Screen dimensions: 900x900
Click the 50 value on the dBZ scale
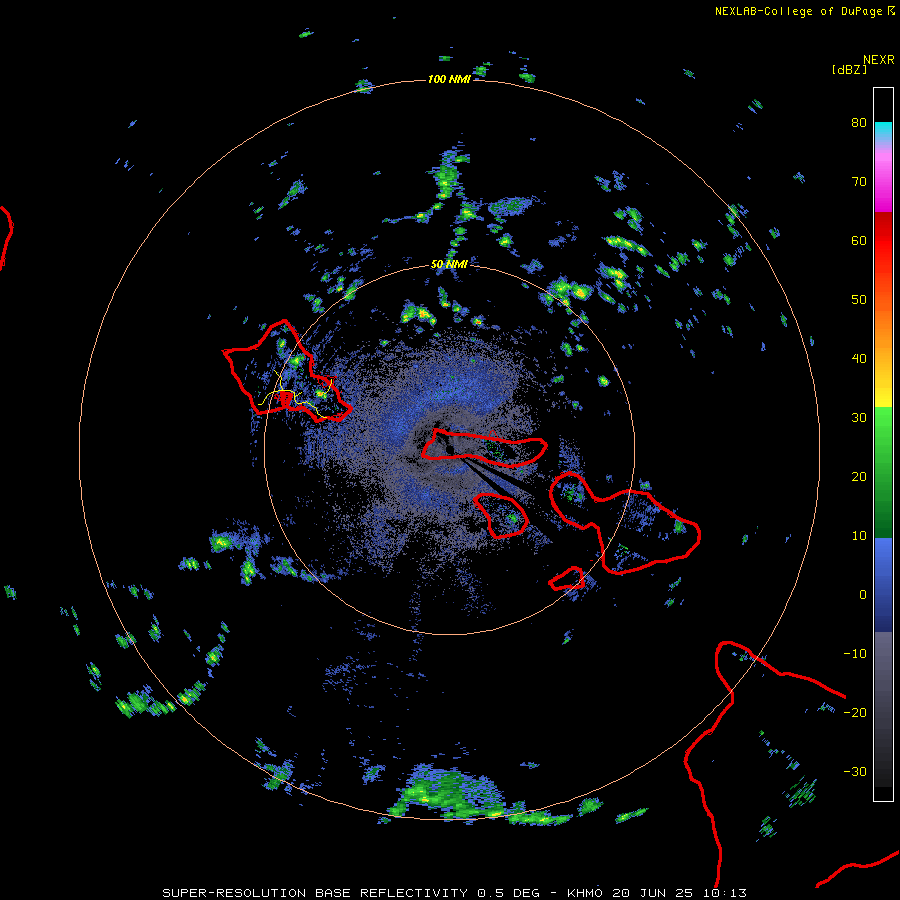[859, 300]
